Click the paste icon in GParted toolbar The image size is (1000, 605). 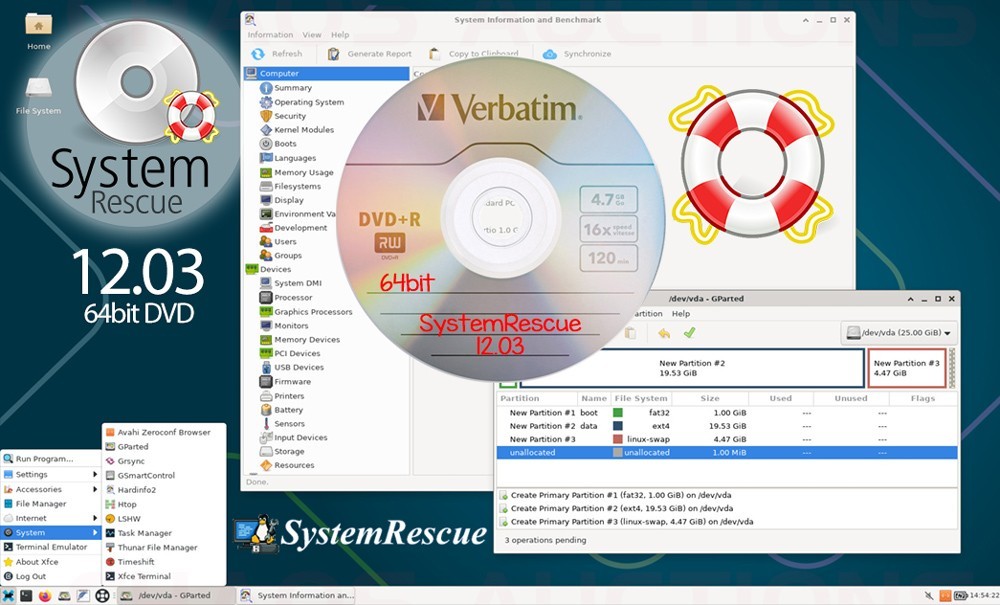[630, 333]
